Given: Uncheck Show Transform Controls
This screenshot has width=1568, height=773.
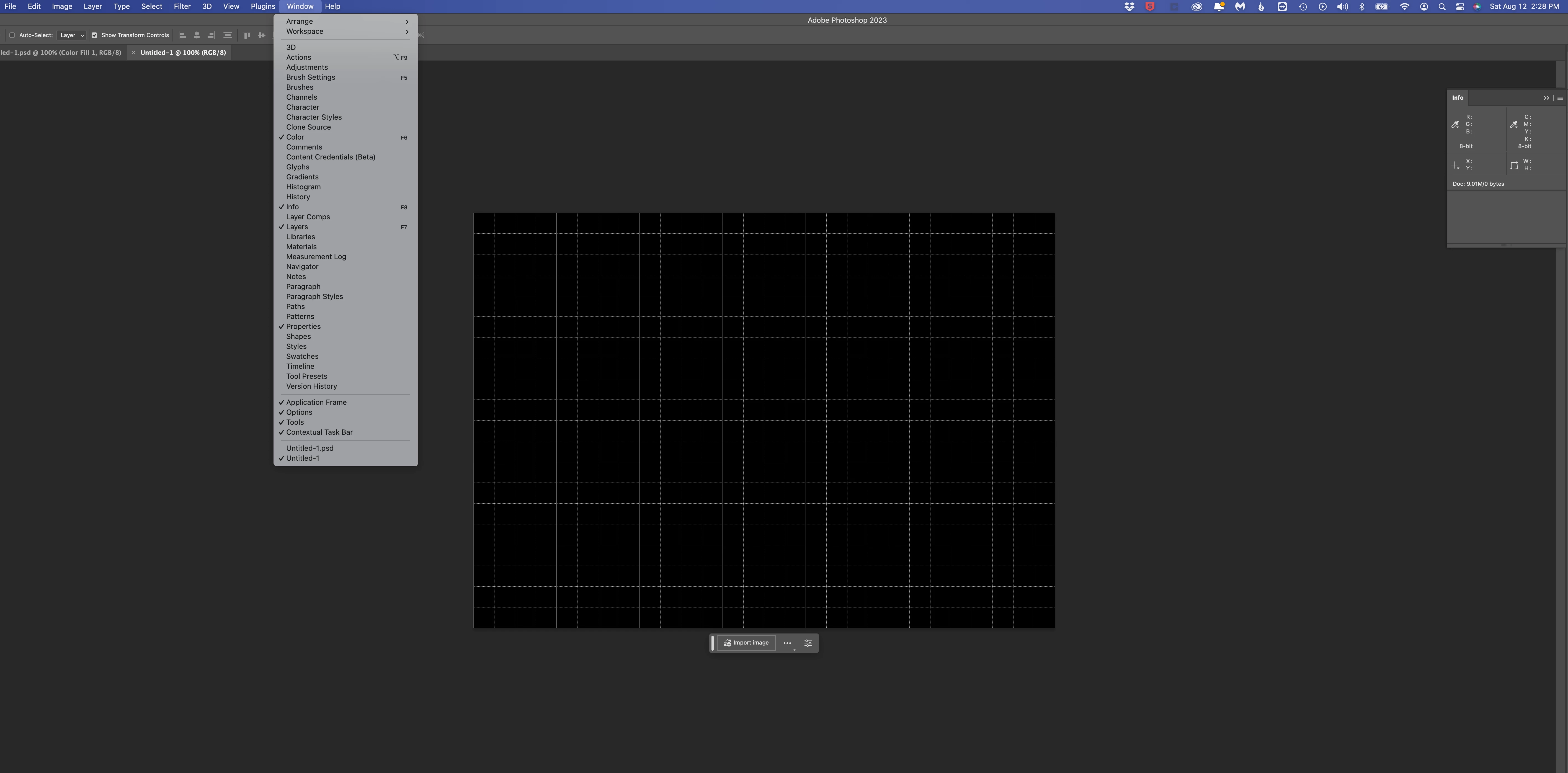Looking at the screenshot, I should point(94,35).
